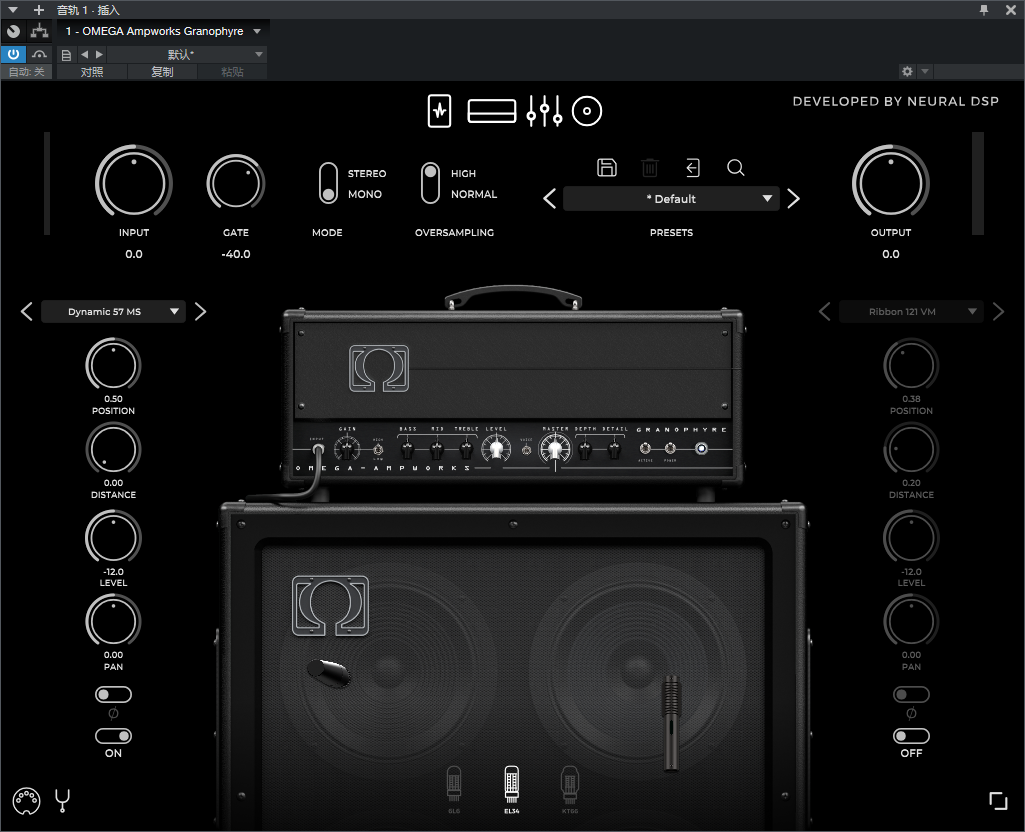Search presets with the magnifier icon
The image size is (1025, 832).
pyautogui.click(x=735, y=168)
